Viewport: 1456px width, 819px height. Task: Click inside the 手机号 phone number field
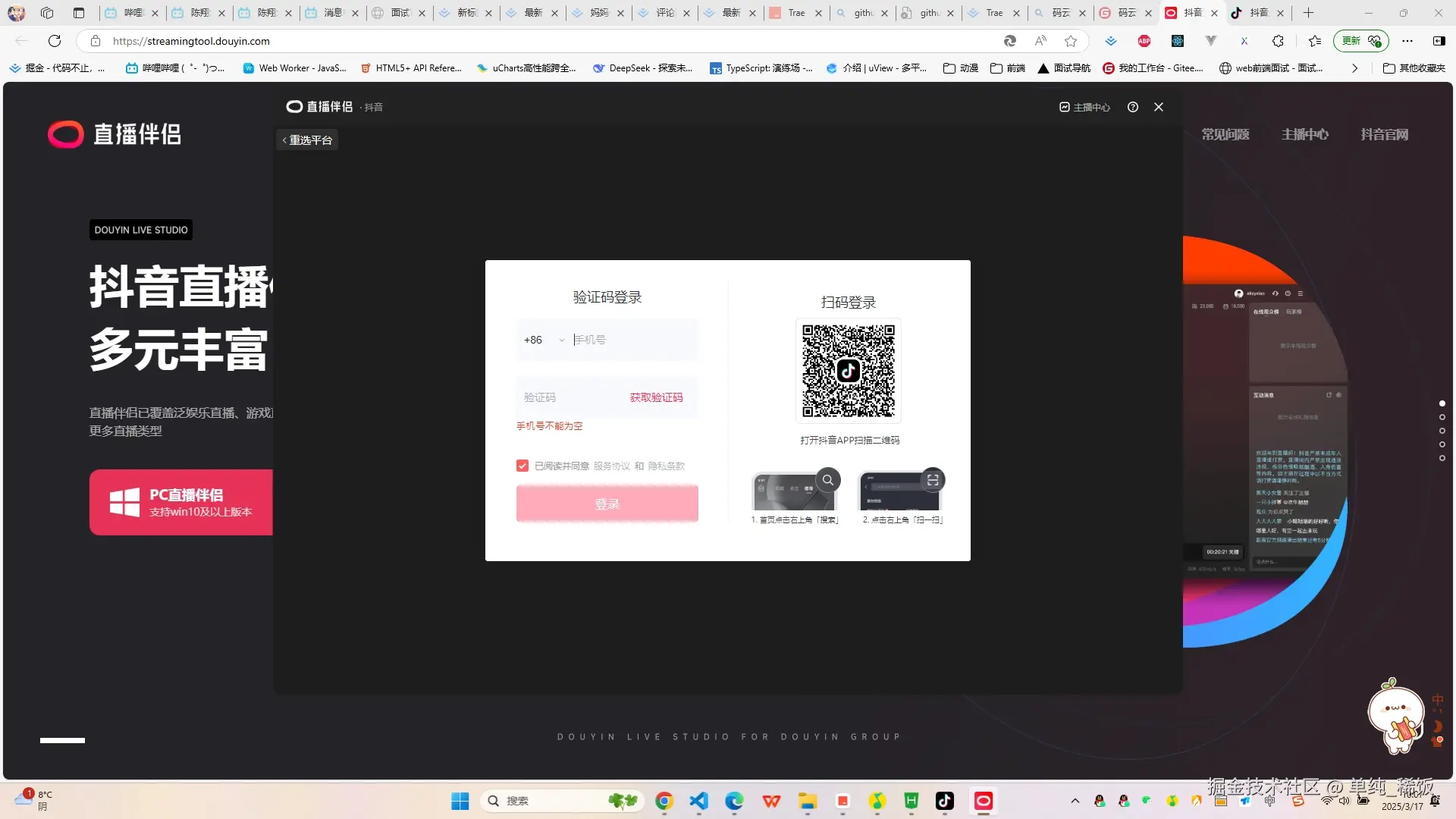coord(629,340)
